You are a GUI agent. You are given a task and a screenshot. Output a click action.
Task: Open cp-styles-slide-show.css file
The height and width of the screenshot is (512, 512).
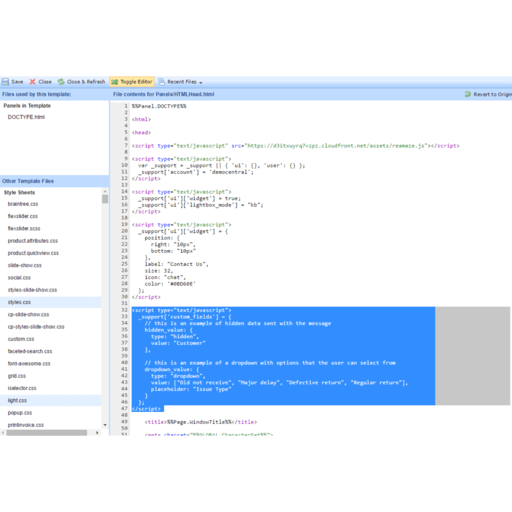click(x=36, y=327)
